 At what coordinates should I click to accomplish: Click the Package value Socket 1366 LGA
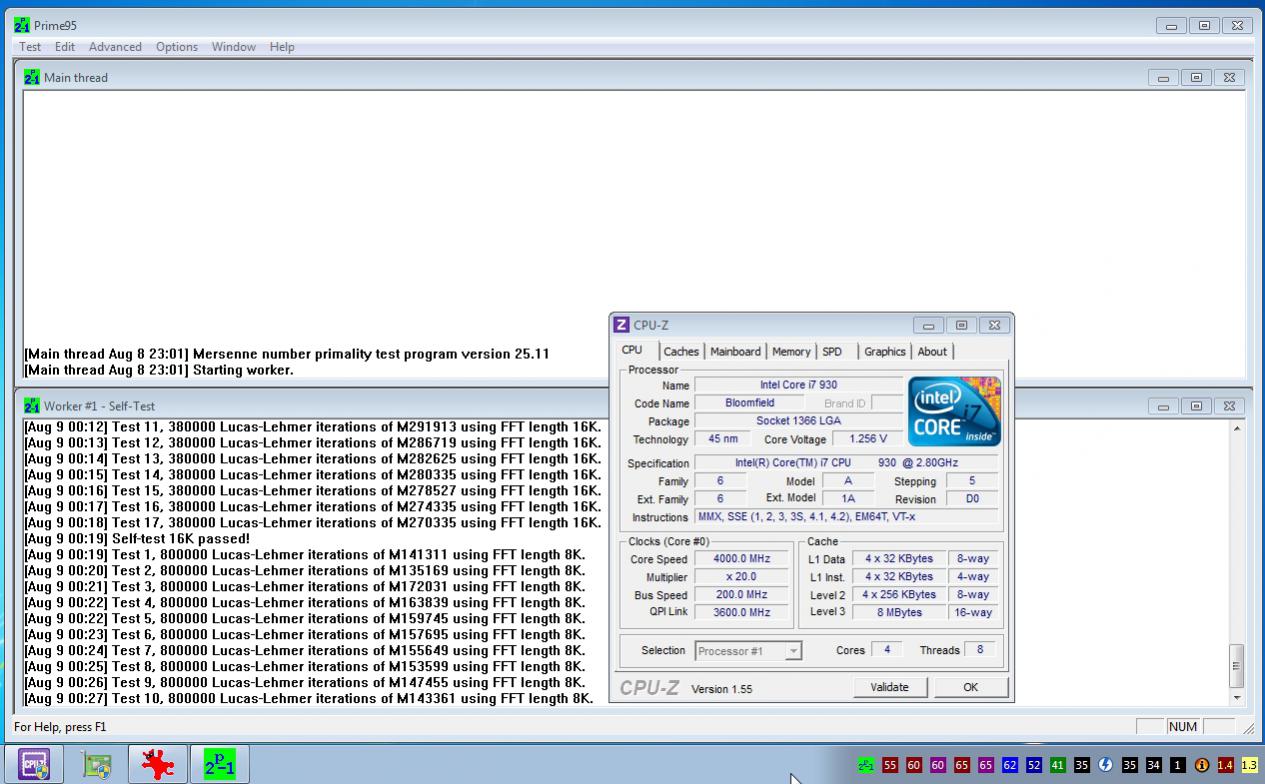pos(799,421)
